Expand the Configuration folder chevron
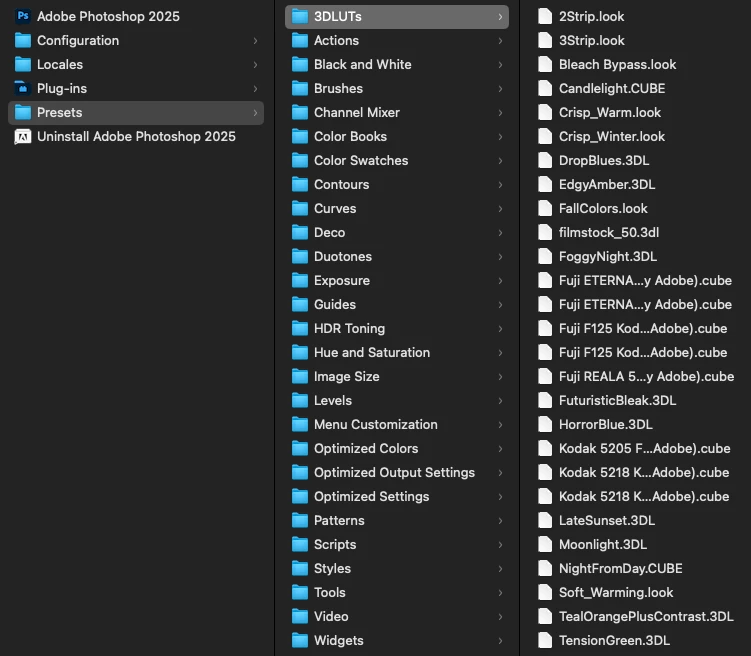Image resolution: width=751 pixels, height=656 pixels. pos(255,41)
